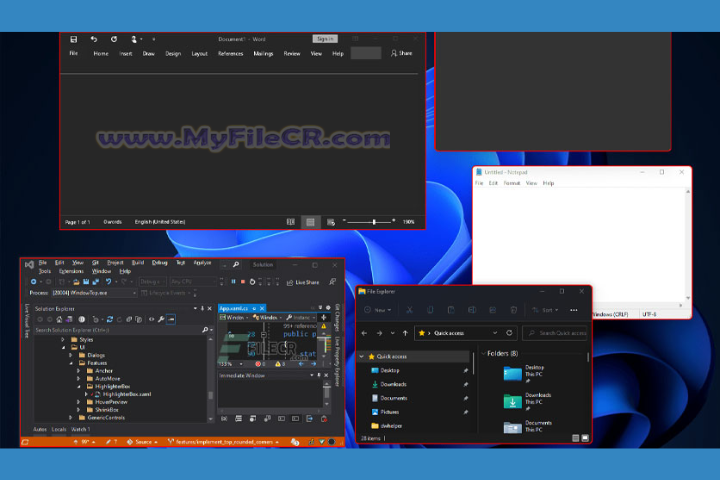Open the Edit menu in Notepad
This screenshot has height=480, width=720.
coord(493,183)
